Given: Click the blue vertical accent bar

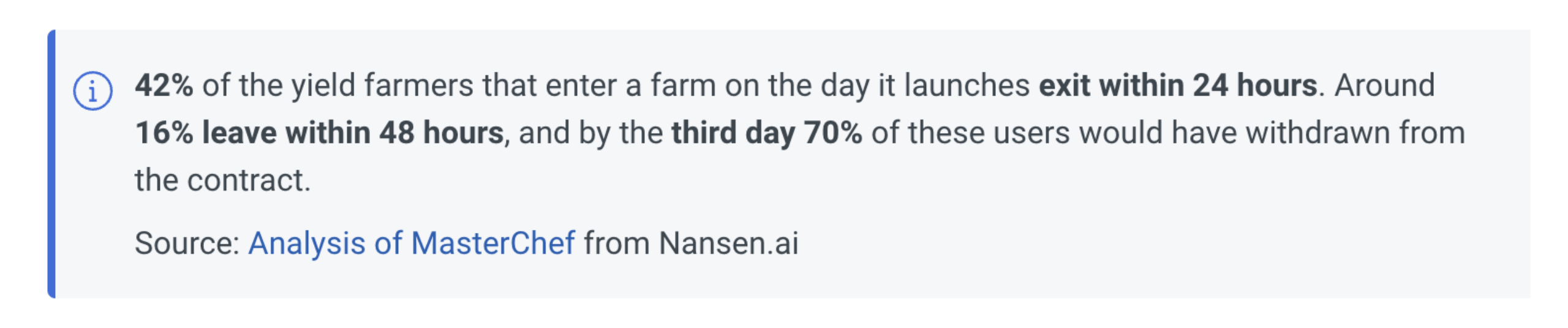Looking at the screenshot, I should point(51,164).
